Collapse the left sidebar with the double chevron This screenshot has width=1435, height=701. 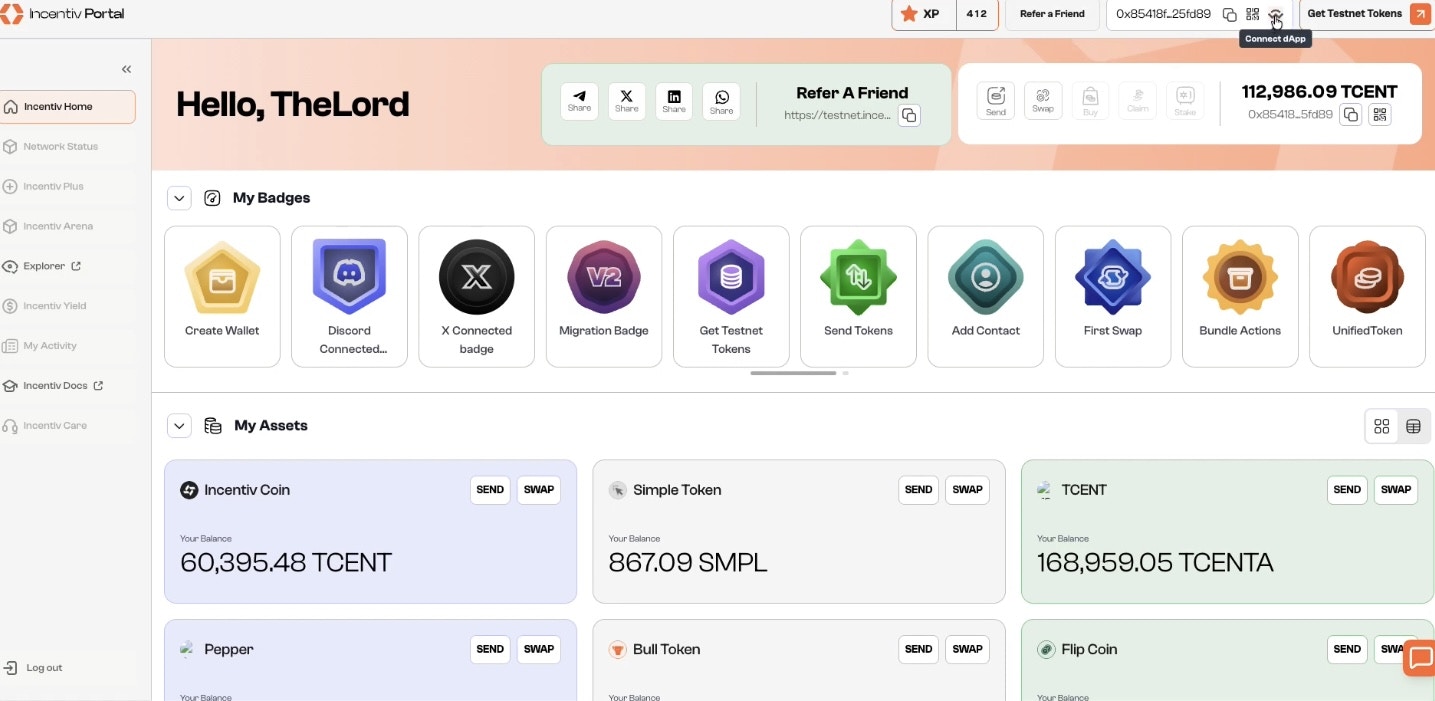click(126, 69)
